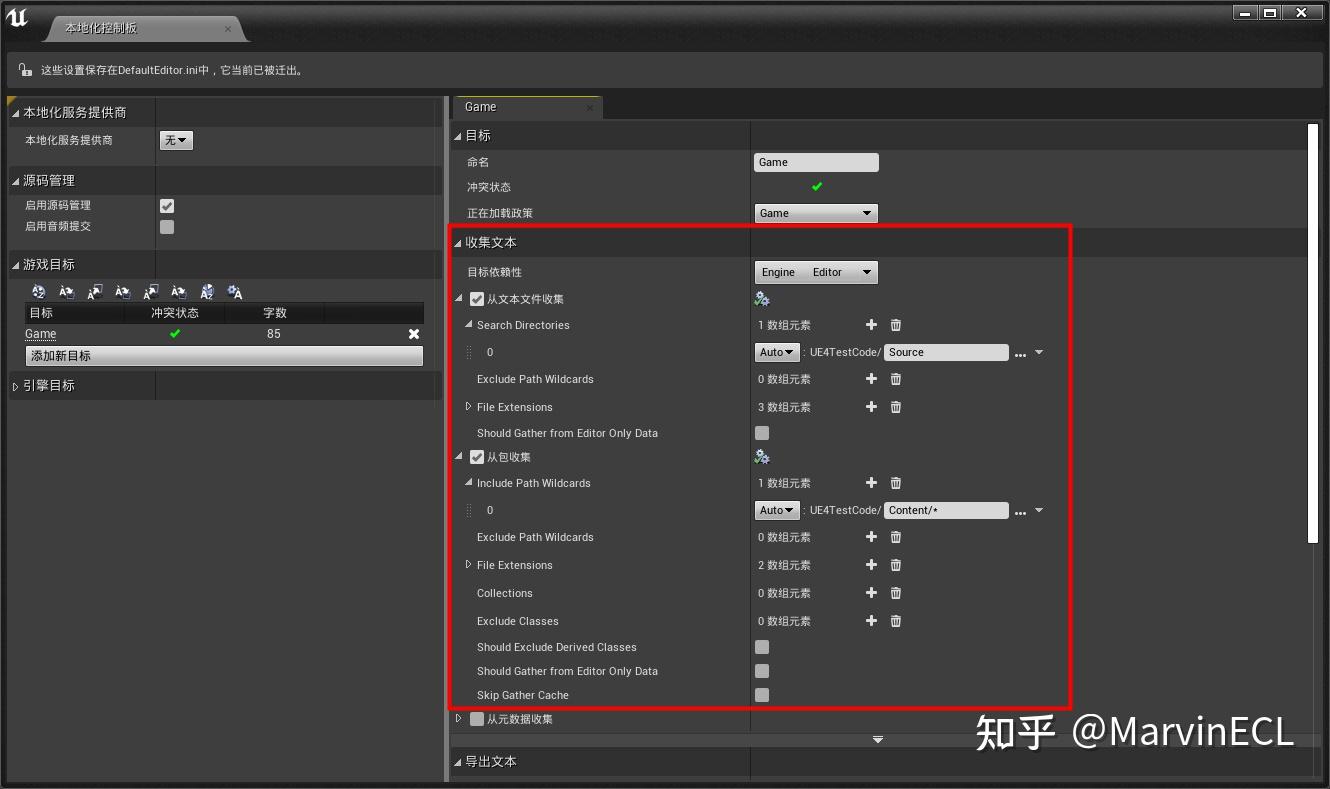Screen dimensions: 1330x789
Task: Click the gather settings icon beside 从文本文件收集
Action: [x=761, y=298]
